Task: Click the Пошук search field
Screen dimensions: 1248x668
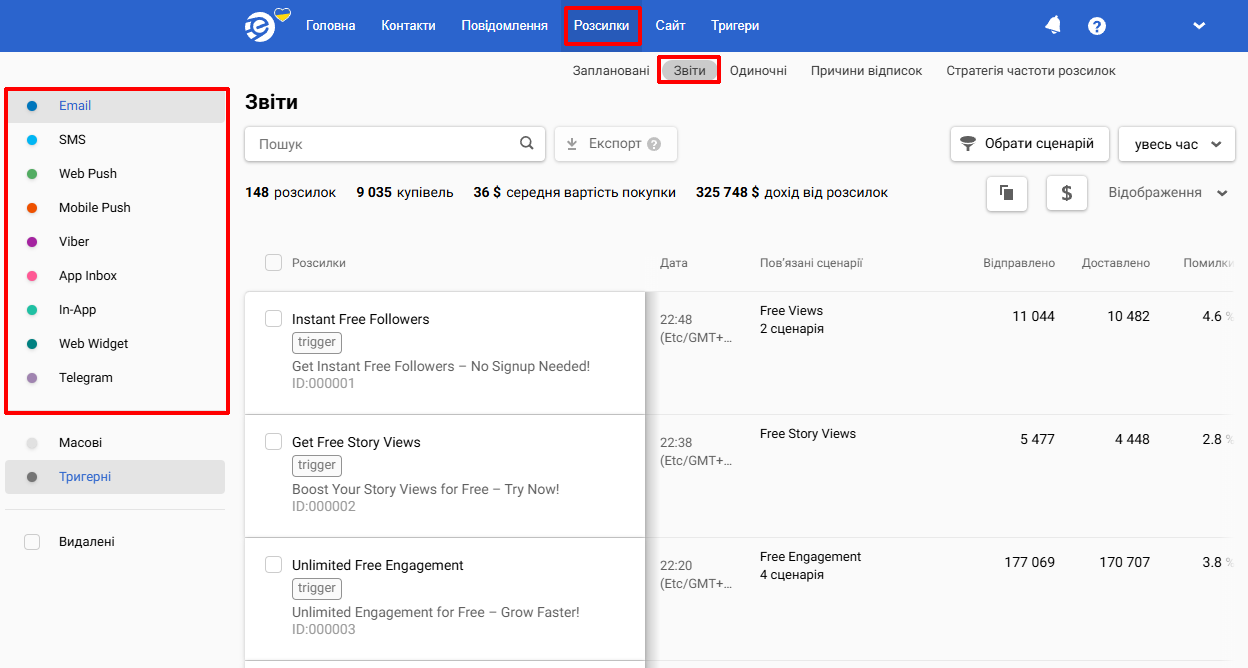Action: pos(395,144)
